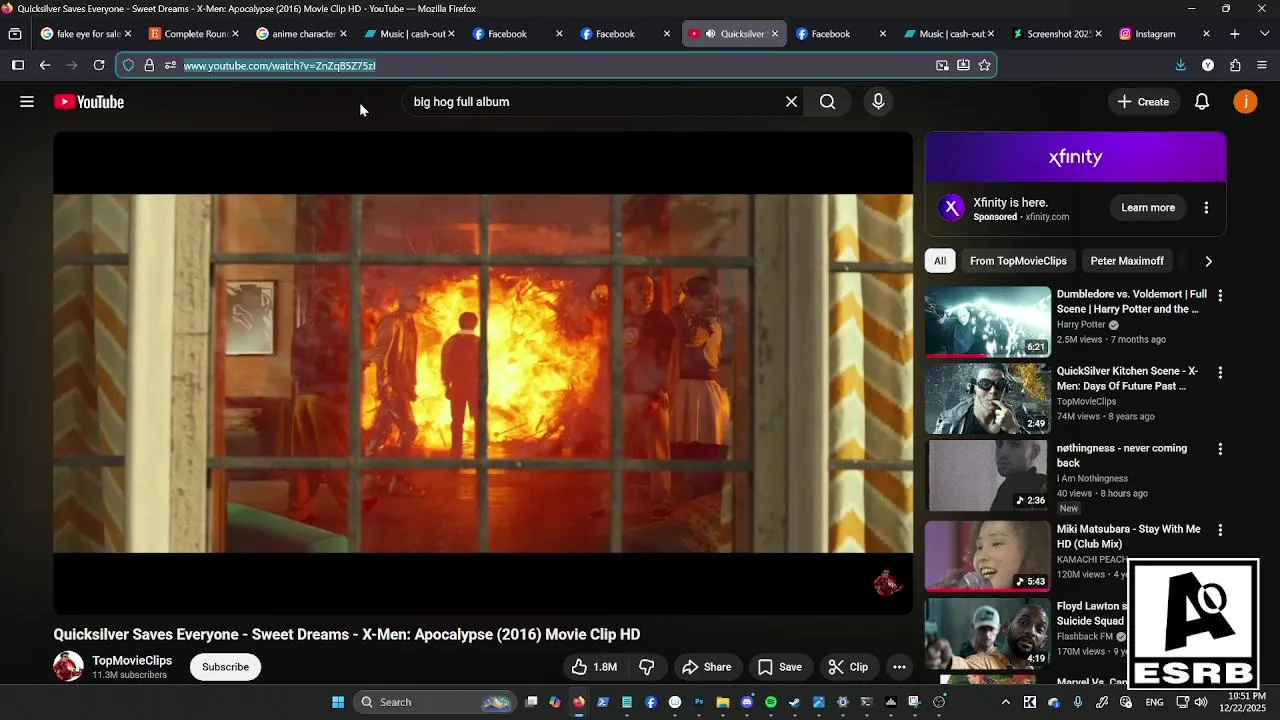
Task: Click the video player frame
Action: (x=483, y=373)
